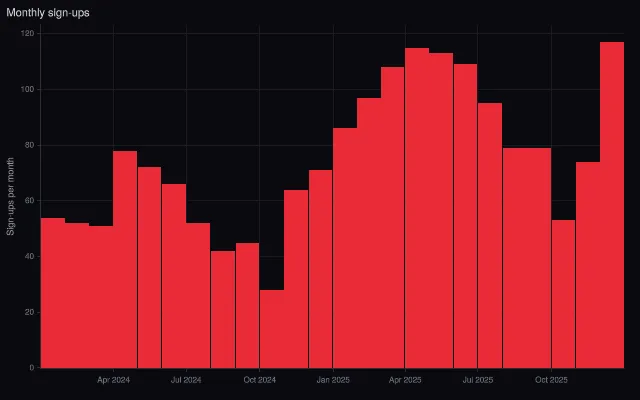This screenshot has height=400, width=640.
Task: Click the January 2025 bar reaching about 86
Action: [345, 248]
